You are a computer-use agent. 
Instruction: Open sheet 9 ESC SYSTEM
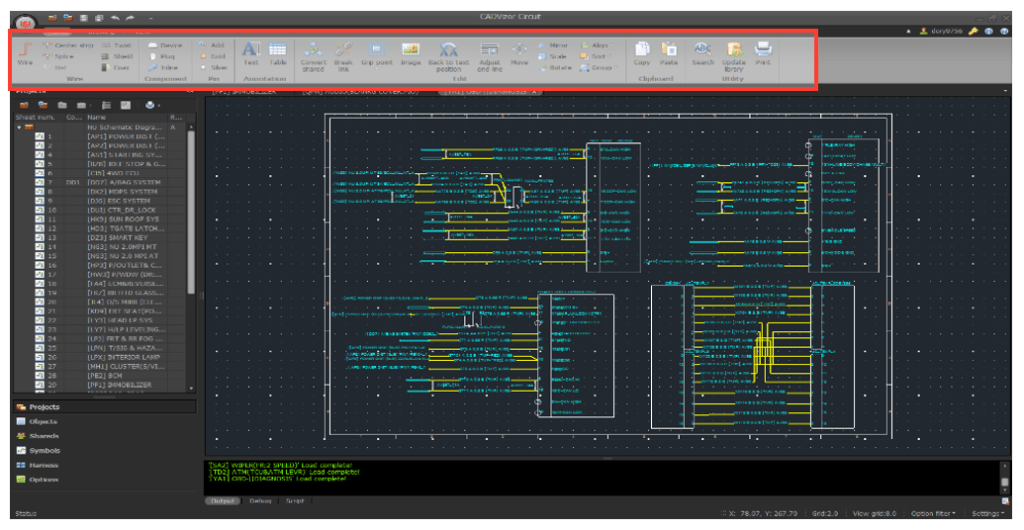[x=101, y=200]
